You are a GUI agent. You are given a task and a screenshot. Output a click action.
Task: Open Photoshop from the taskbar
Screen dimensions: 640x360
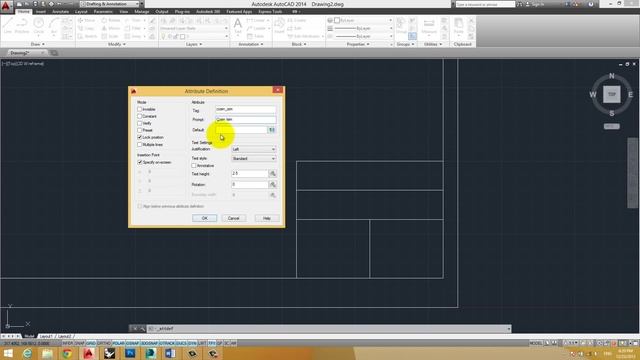[x=130, y=353]
